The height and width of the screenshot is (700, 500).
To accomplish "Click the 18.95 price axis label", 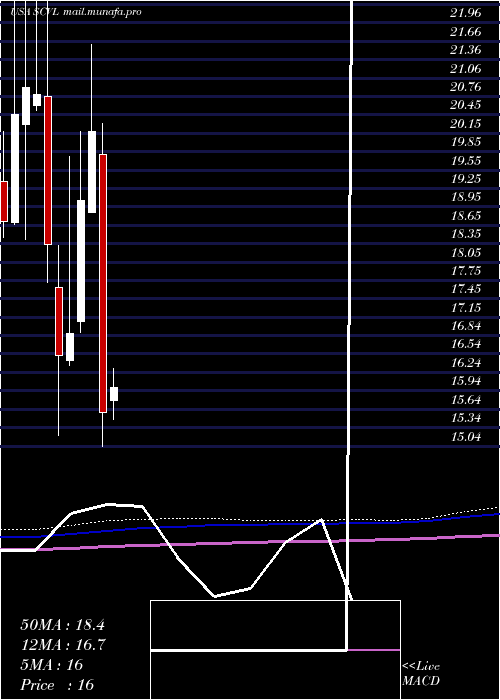I will pyautogui.click(x=466, y=197).
